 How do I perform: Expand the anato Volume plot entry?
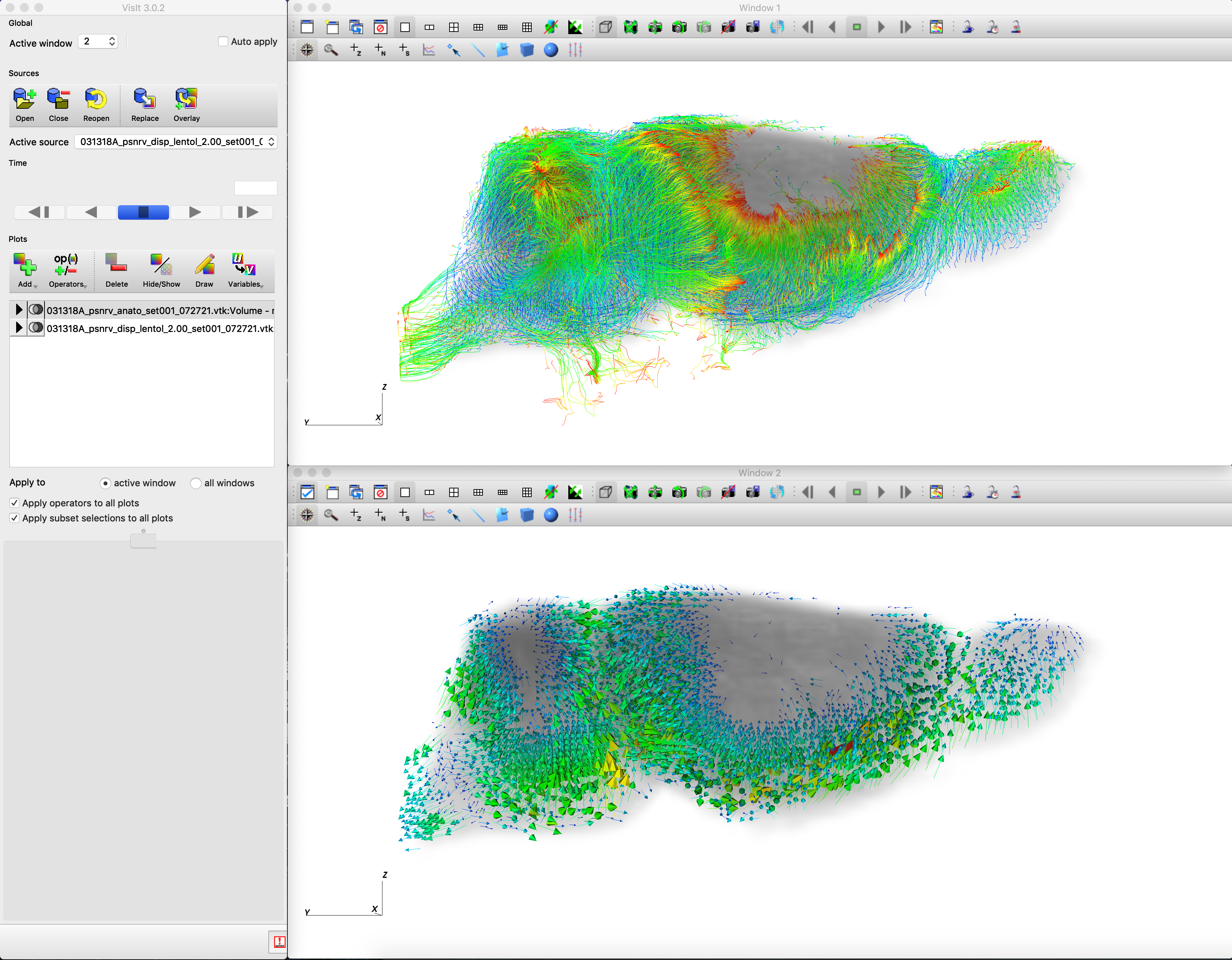point(19,310)
